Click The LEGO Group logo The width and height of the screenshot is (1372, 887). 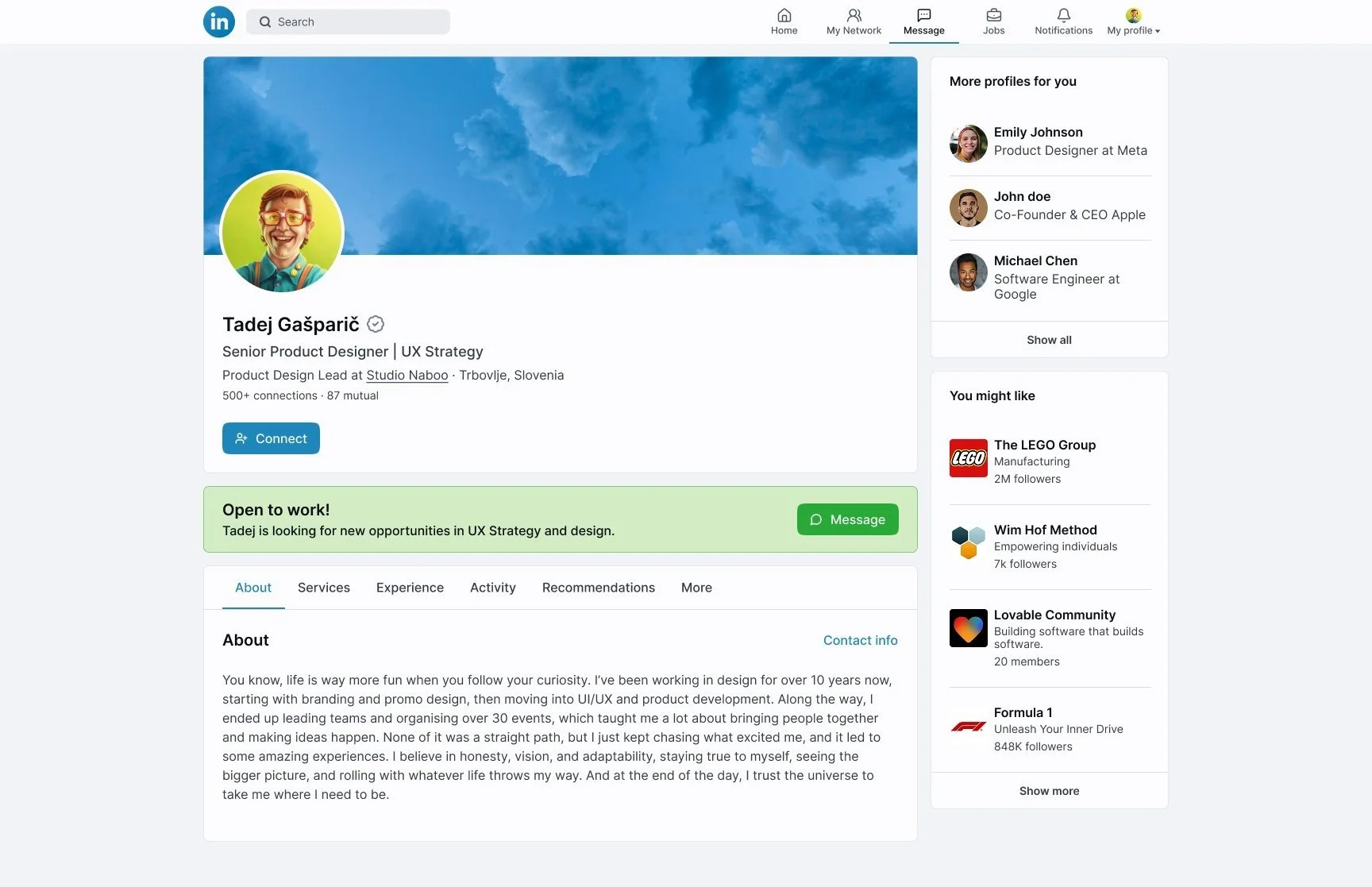point(969,458)
